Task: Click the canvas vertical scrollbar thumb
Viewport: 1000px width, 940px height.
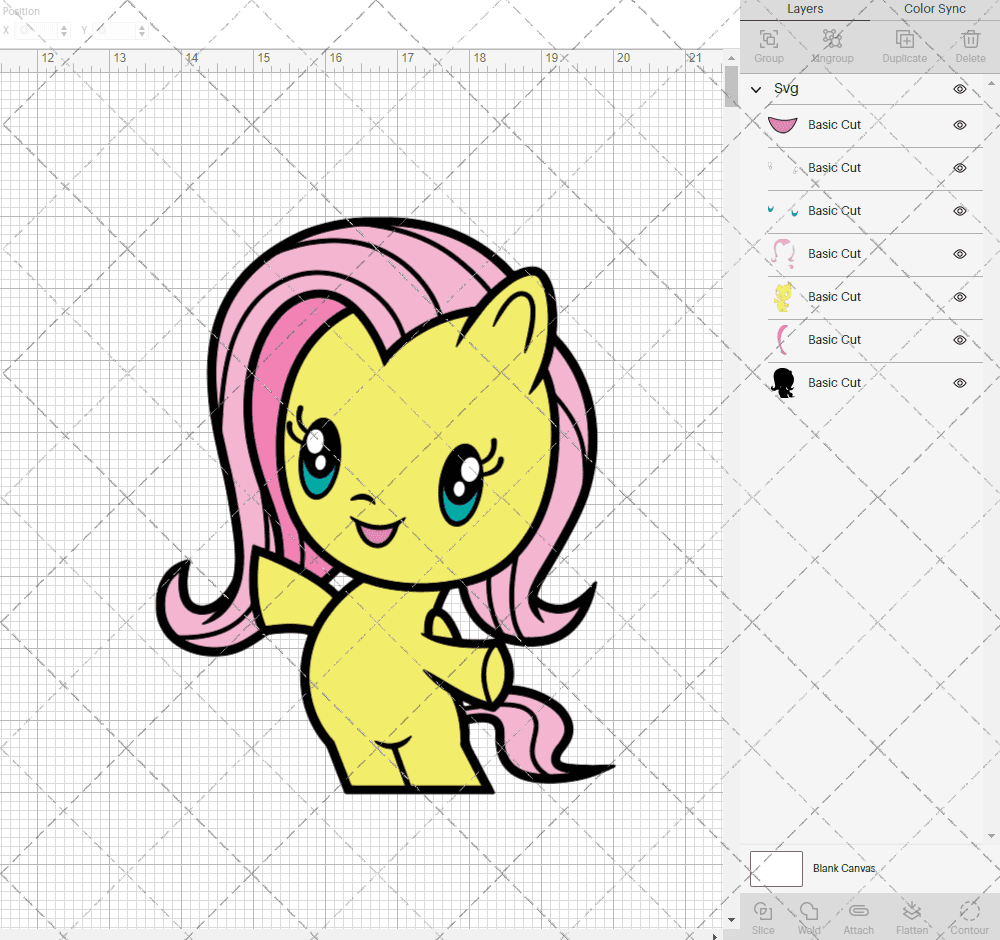Action: point(731,85)
